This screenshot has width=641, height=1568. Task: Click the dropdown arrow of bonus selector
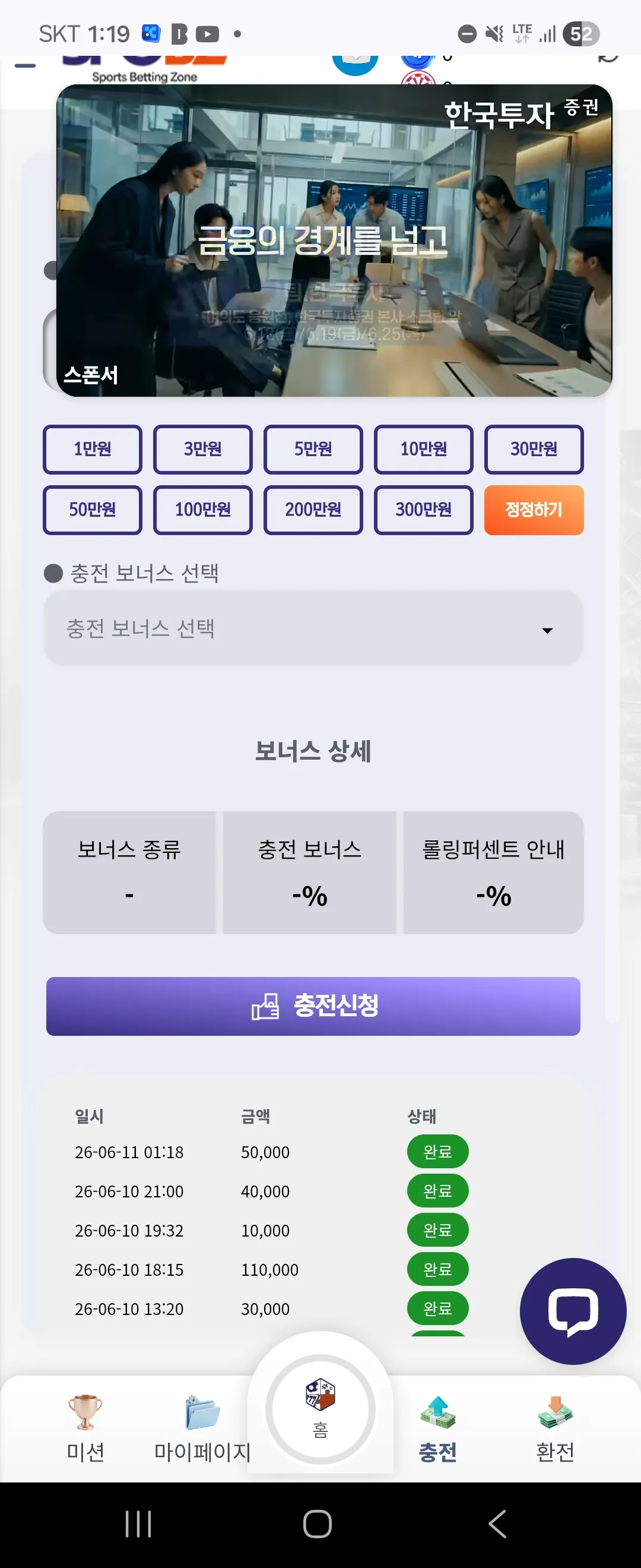(547, 630)
